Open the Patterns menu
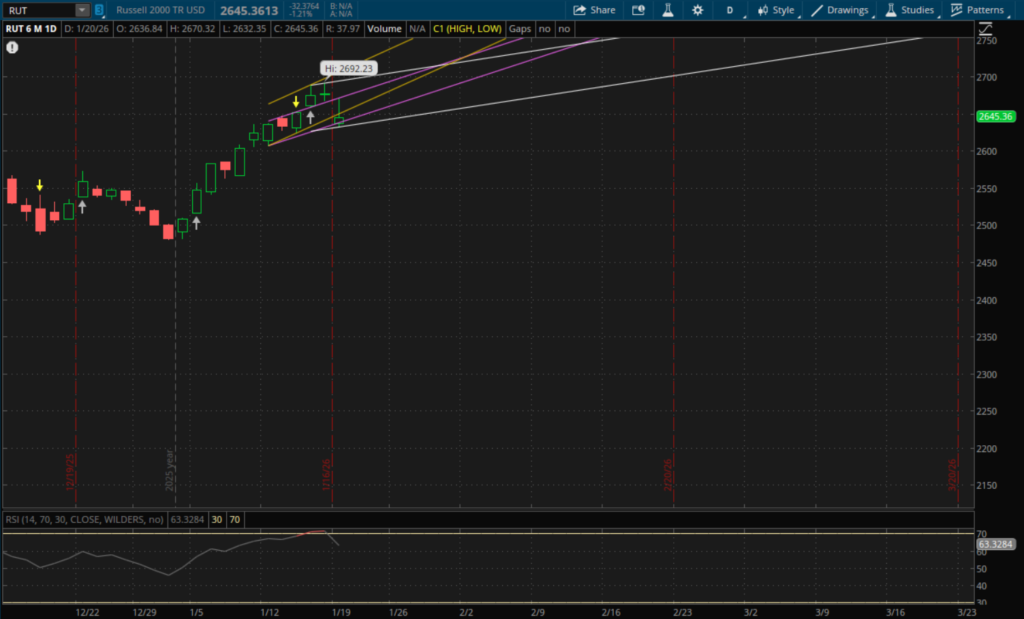Image resolution: width=1024 pixels, height=619 pixels. click(x=977, y=10)
